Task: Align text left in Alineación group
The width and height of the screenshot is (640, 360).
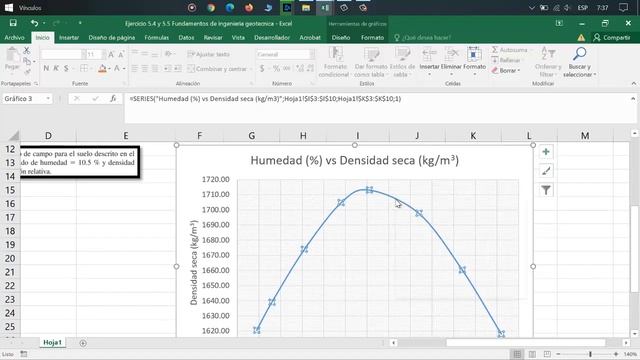Action: coord(135,69)
